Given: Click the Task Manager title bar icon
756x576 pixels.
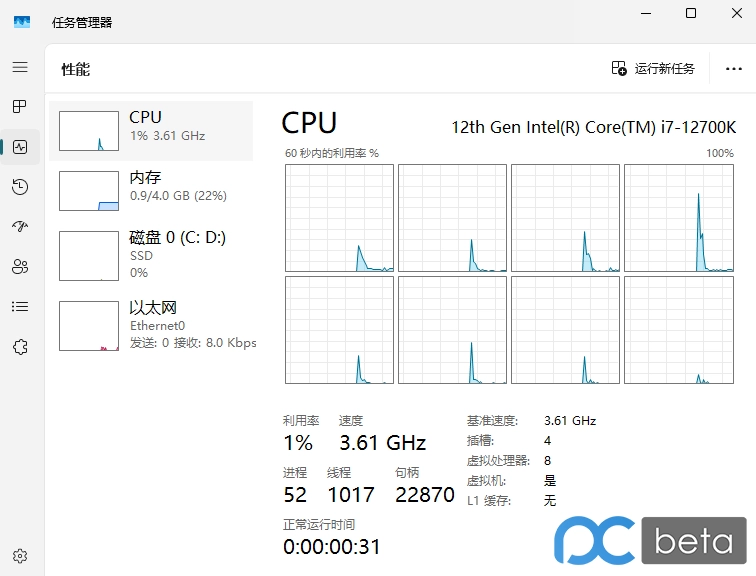Looking at the screenshot, I should coord(22,22).
